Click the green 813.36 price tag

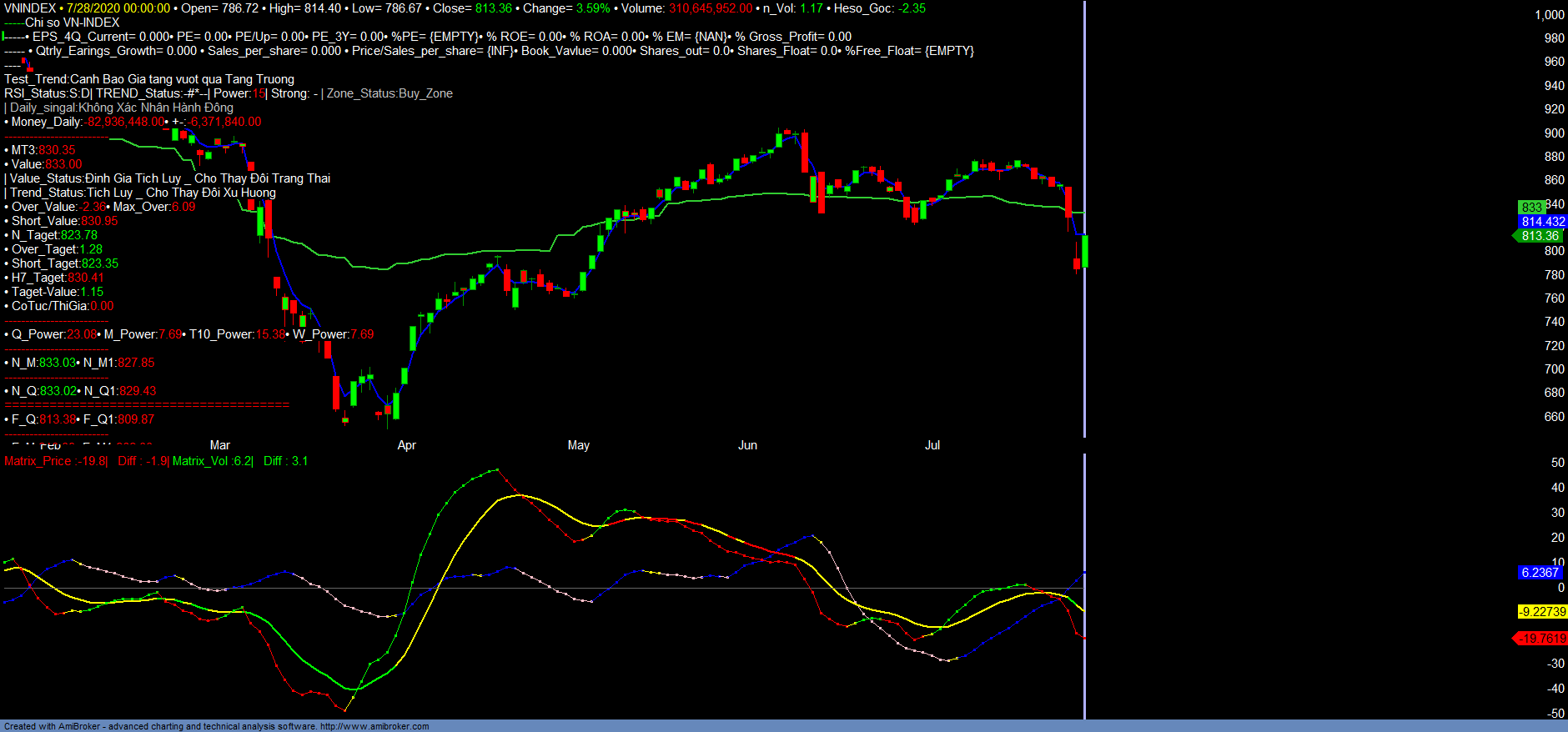tap(1540, 236)
